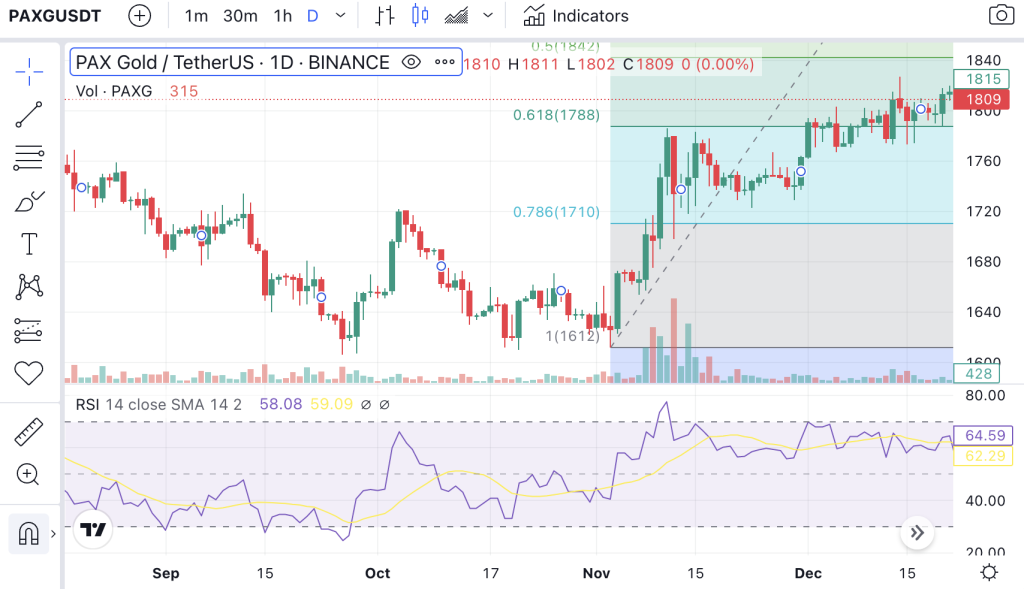
Task: Click the 0.786(1710) Fibonacci level label
Action: [x=556, y=212]
